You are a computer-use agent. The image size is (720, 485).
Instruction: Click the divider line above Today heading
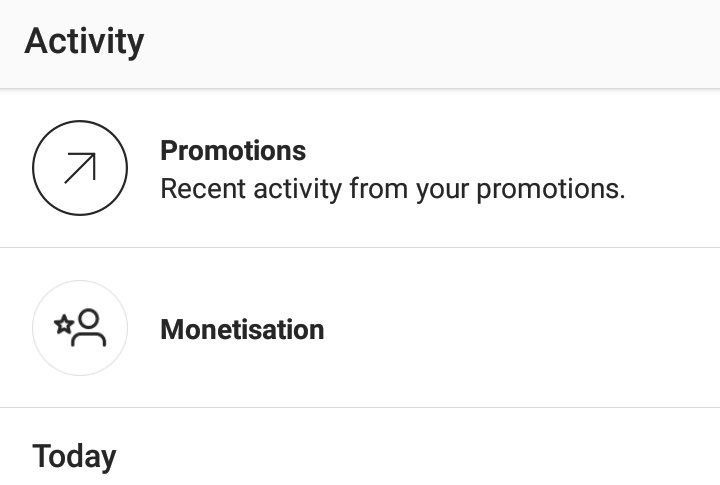[x=360, y=407]
